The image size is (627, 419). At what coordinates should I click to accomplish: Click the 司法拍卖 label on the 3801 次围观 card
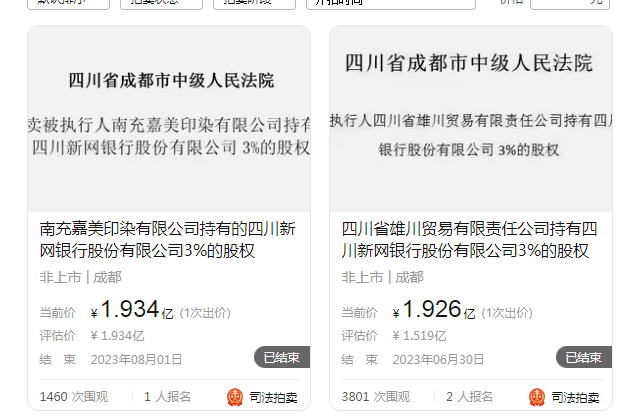click(x=575, y=397)
